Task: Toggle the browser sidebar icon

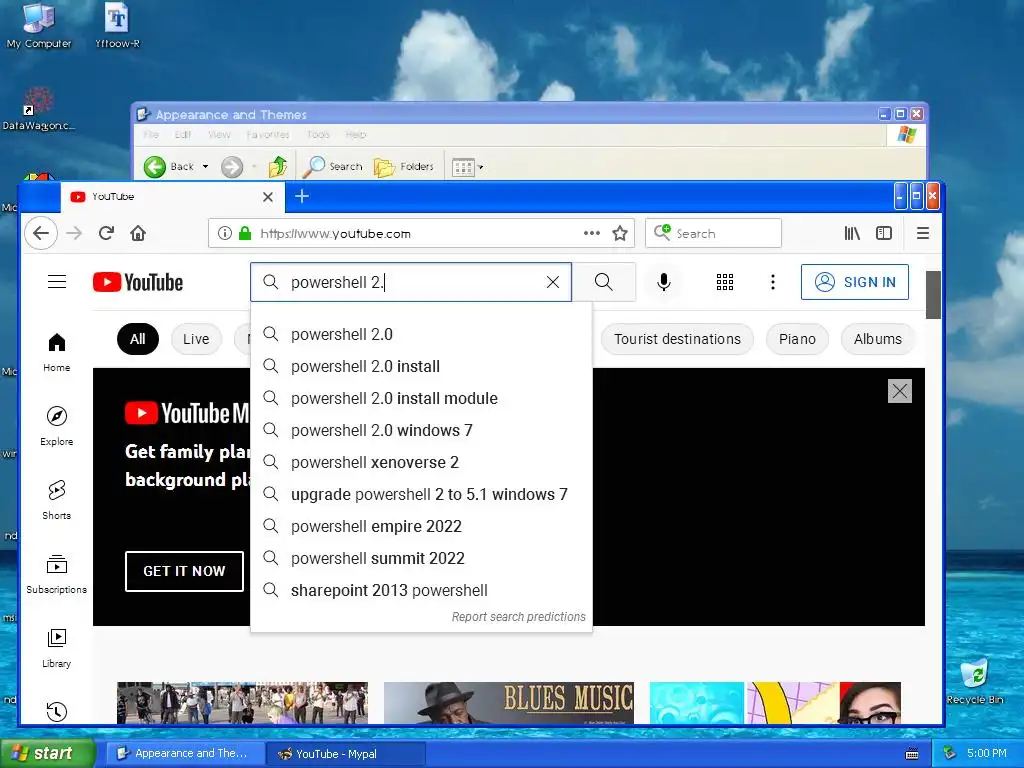Action: [884, 233]
